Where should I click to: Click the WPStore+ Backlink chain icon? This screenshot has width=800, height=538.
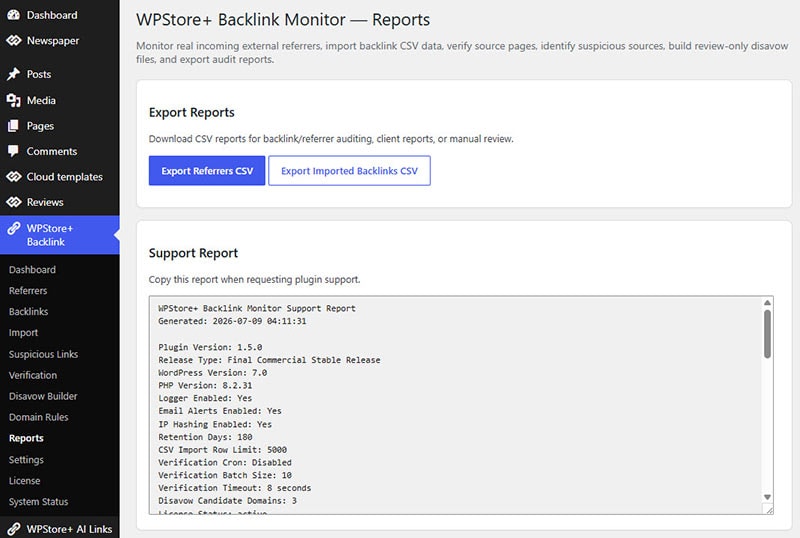(13, 228)
